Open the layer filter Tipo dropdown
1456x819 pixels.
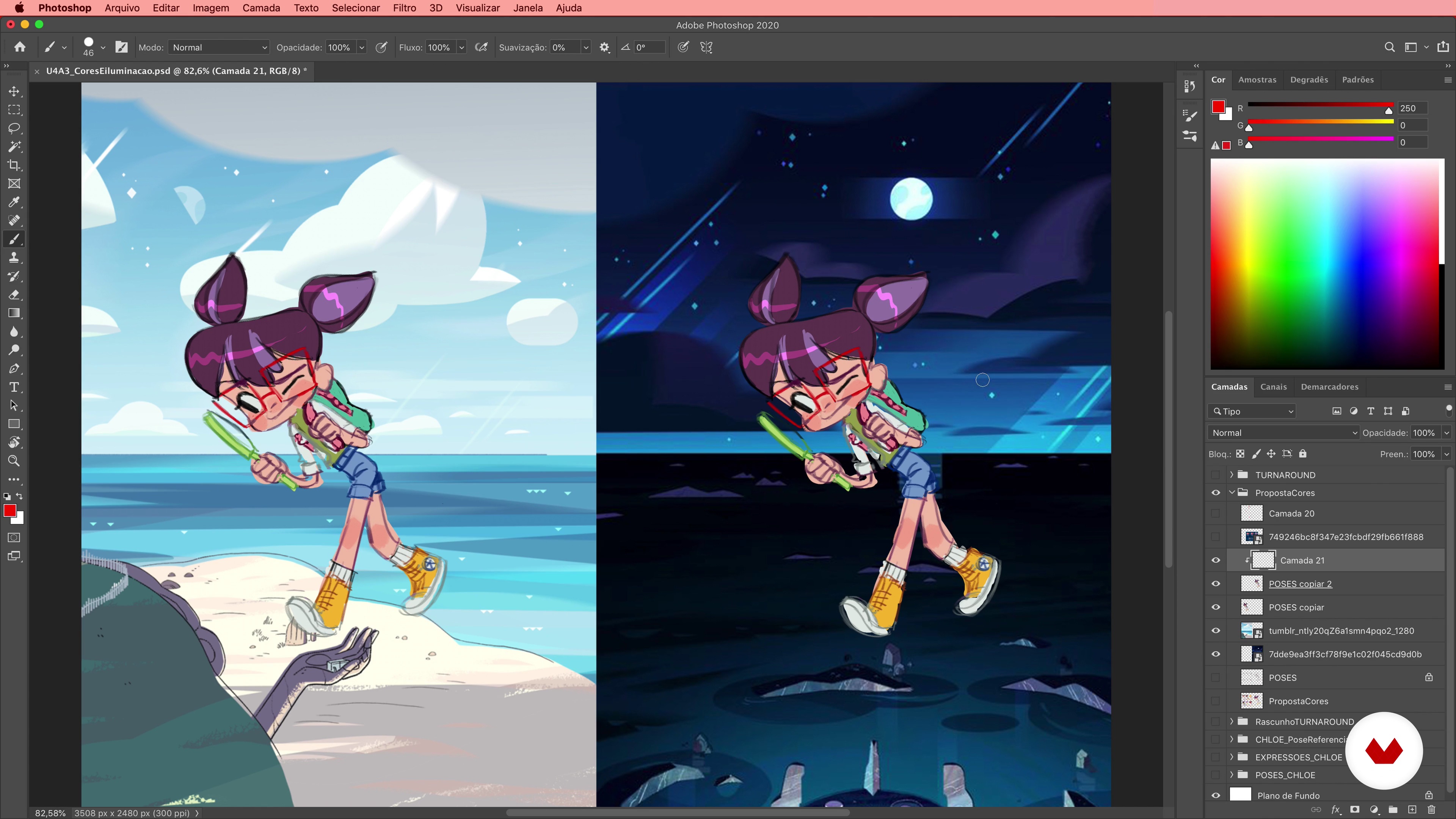click(x=1252, y=411)
